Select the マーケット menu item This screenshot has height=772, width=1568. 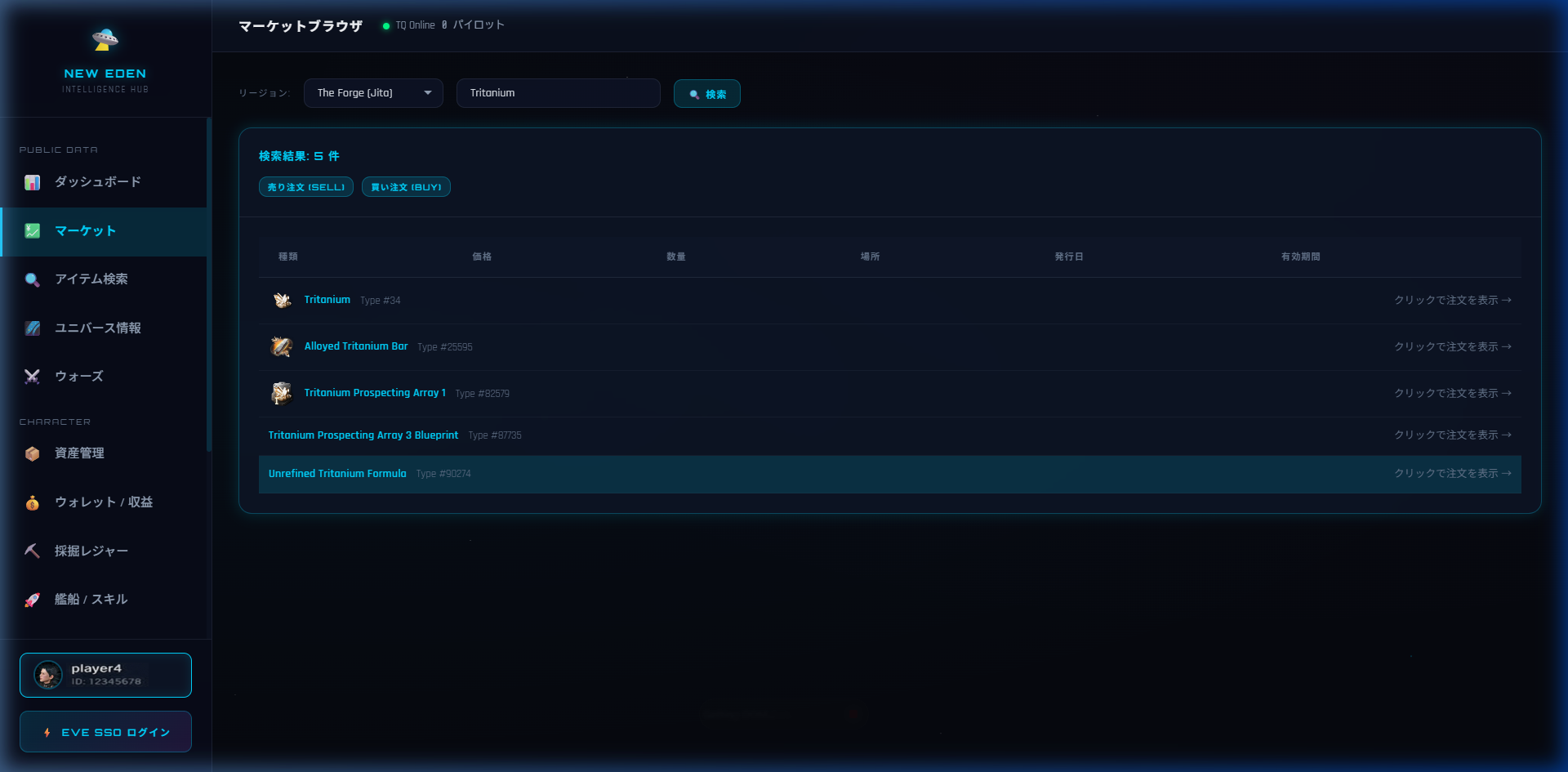(86, 231)
